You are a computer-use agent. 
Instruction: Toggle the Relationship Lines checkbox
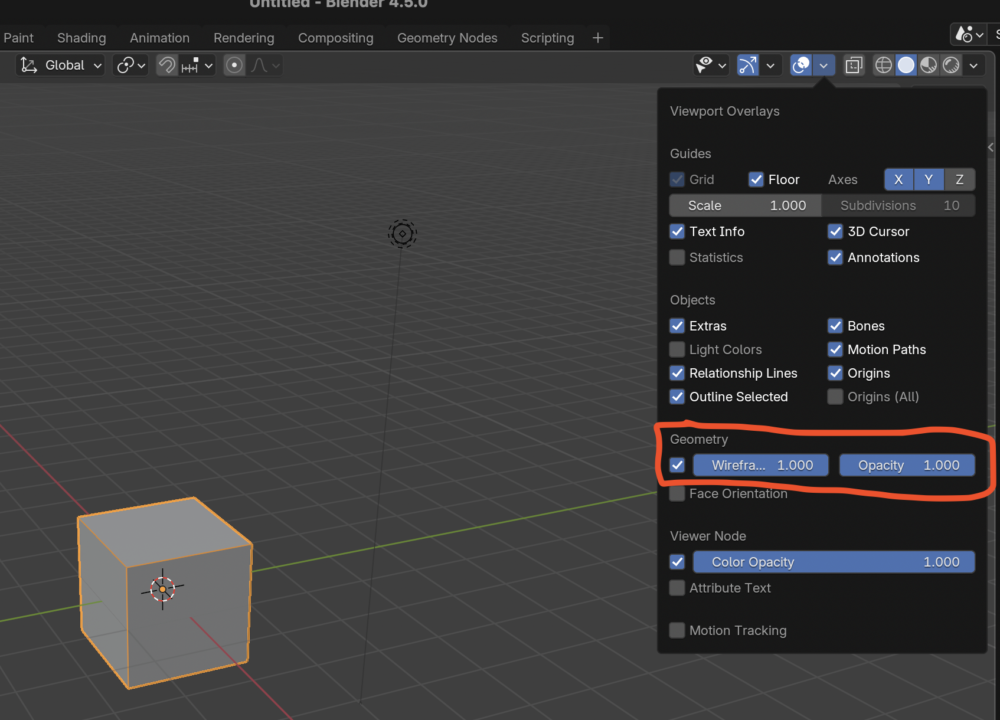coord(677,373)
